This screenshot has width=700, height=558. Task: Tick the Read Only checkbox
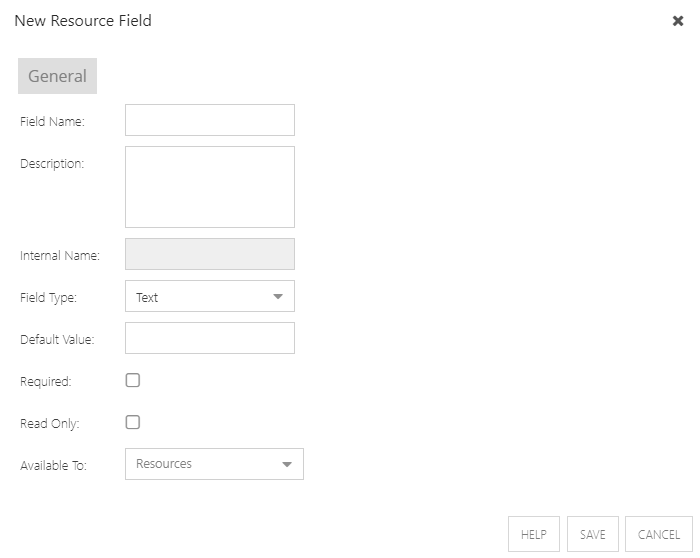133,422
